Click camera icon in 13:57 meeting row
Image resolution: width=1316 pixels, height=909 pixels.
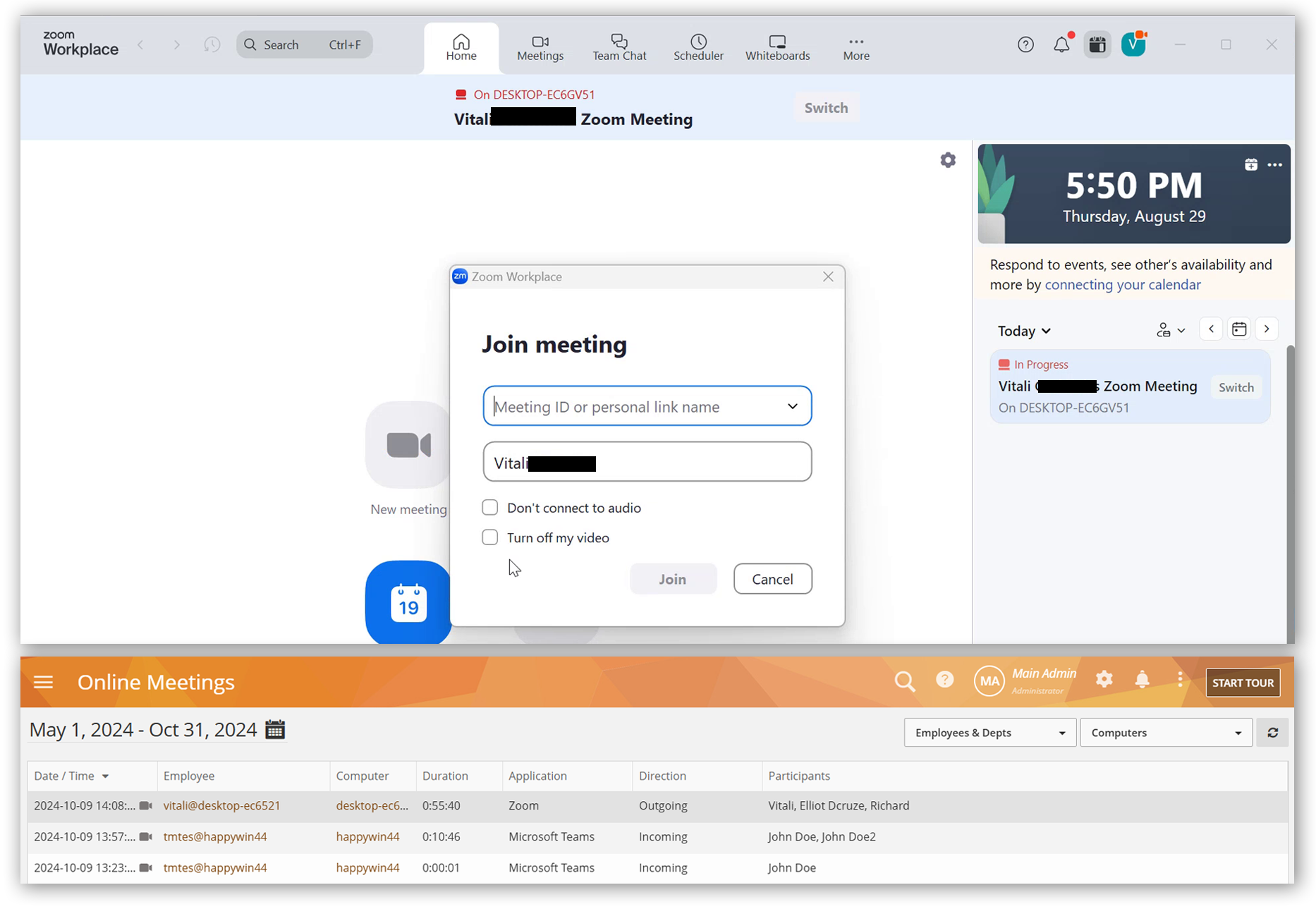pyautogui.click(x=146, y=836)
